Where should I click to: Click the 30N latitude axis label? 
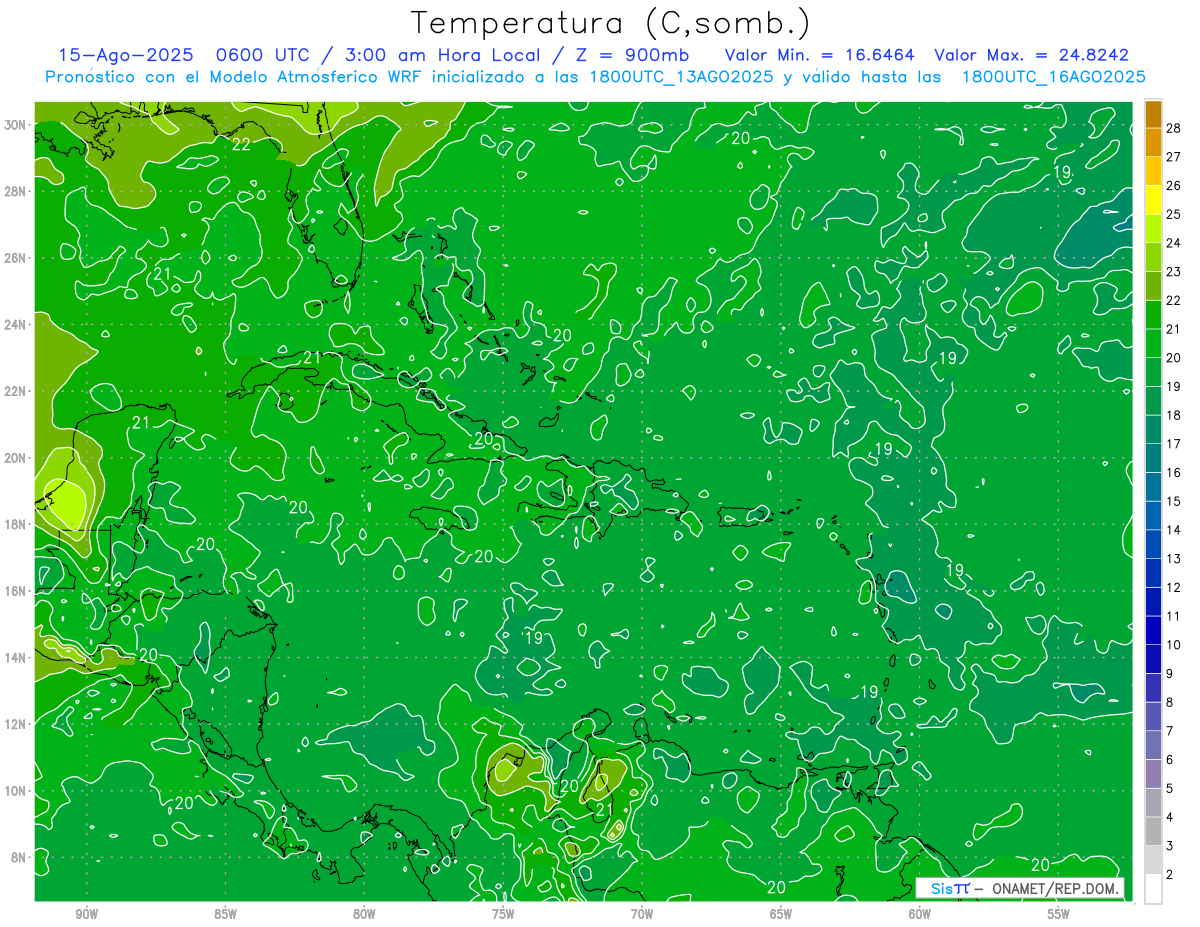point(17,125)
